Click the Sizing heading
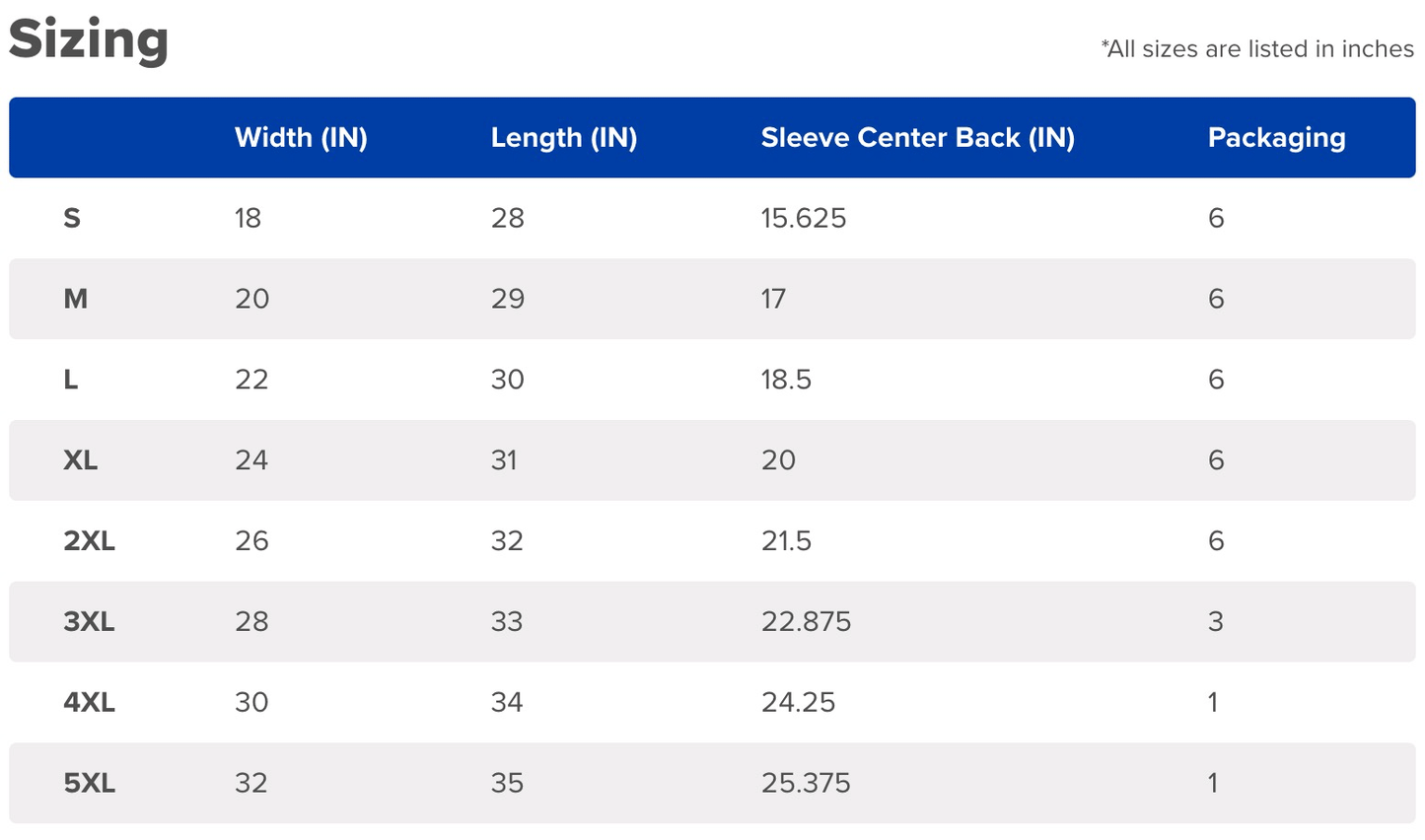The image size is (1425, 840). point(89,41)
